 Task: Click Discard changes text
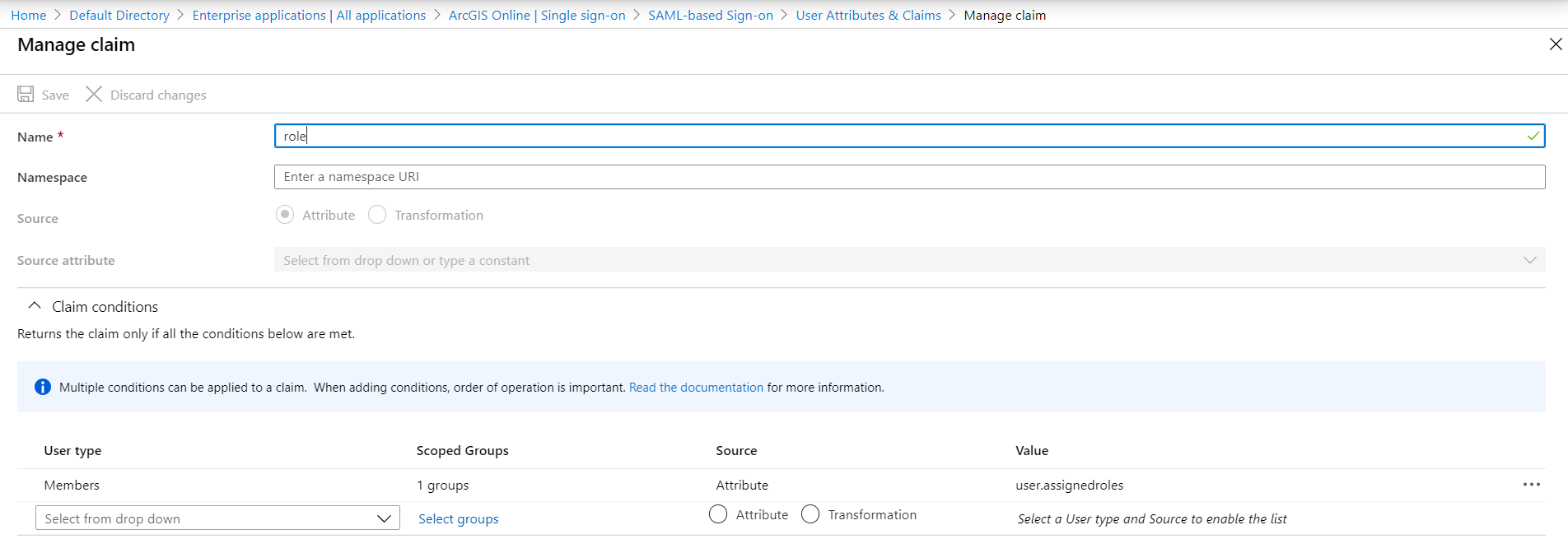point(158,95)
